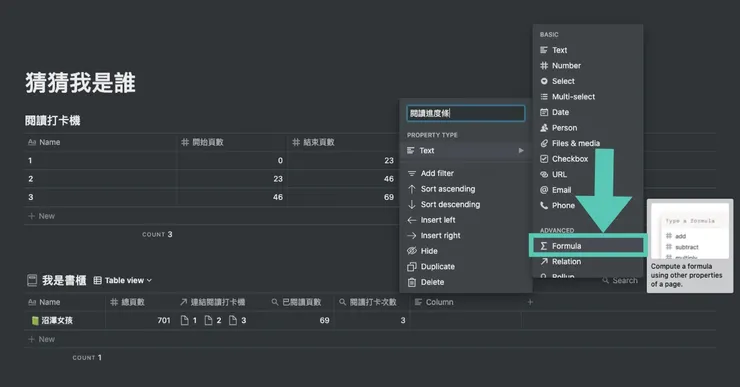Open linked page 1 in relation cell
The width and height of the screenshot is (740, 387).
(x=189, y=320)
